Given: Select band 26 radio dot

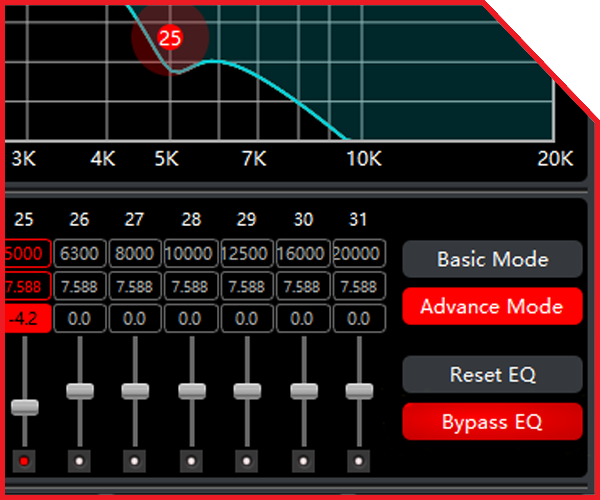Looking at the screenshot, I should pos(79,461).
